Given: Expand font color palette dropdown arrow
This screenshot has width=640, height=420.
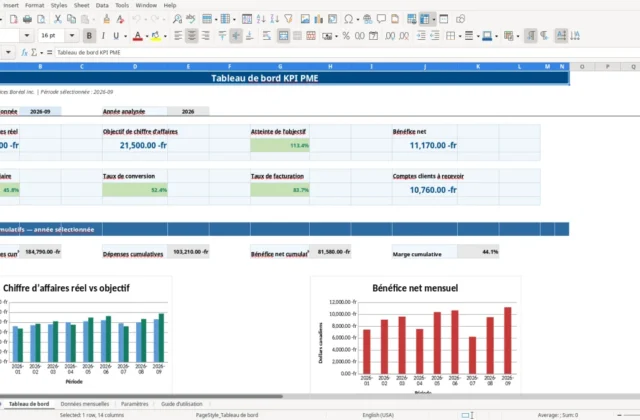Looking at the screenshot, I should tap(147, 36).
